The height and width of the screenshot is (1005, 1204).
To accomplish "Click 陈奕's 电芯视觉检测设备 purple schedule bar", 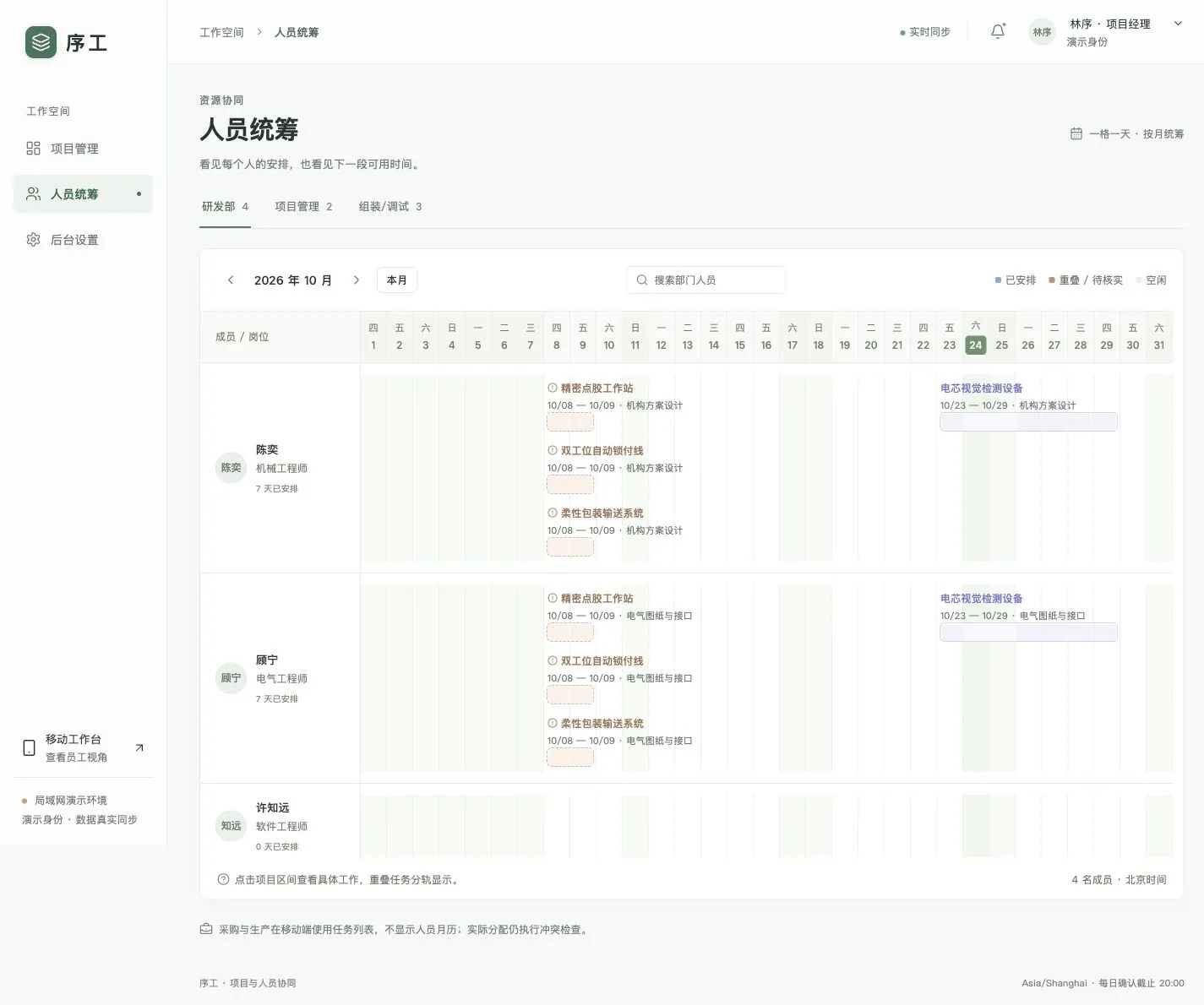I will tap(1028, 422).
